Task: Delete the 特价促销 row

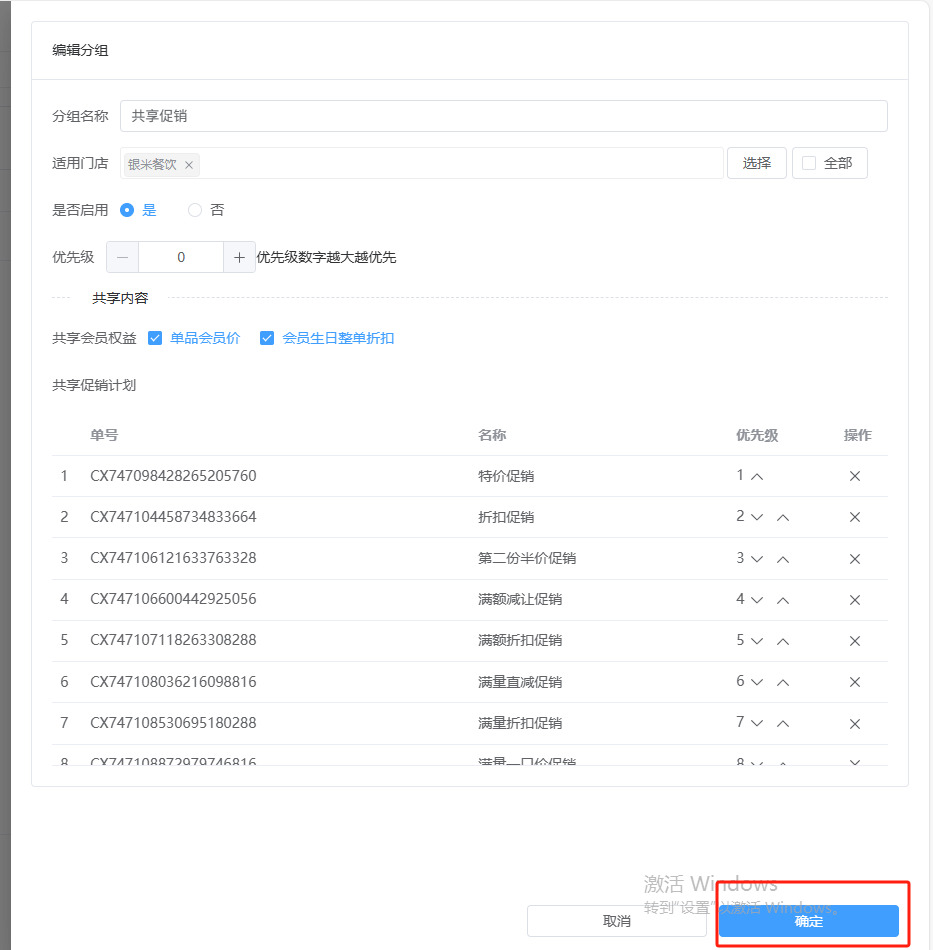Action: (855, 476)
